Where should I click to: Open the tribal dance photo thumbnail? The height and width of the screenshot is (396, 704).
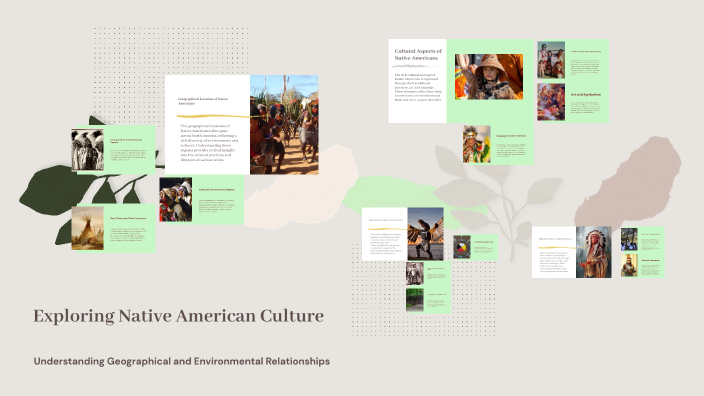(x=284, y=125)
